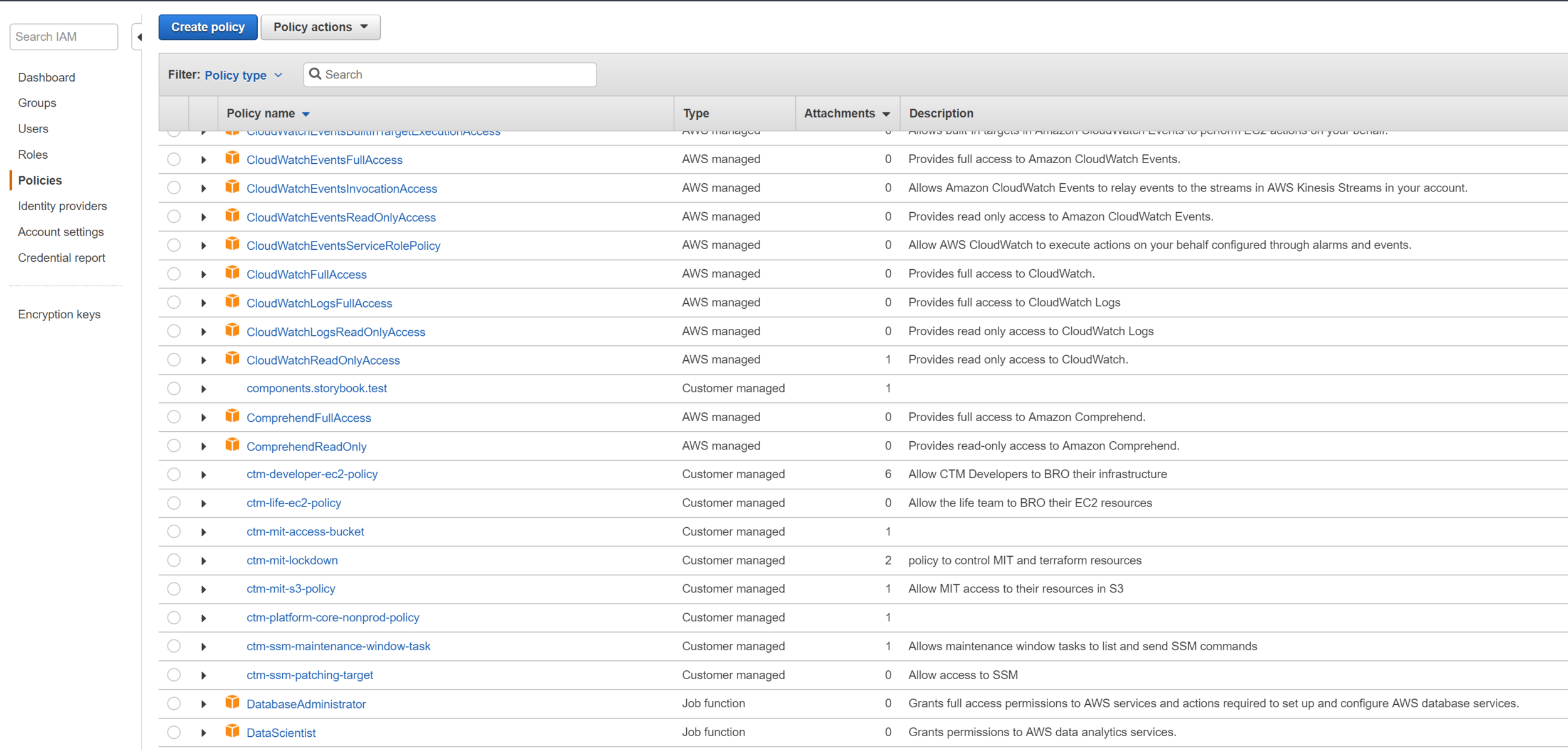This screenshot has height=750, width=1568.
Task: Go to Credential report in the sidebar
Action: click(61, 258)
